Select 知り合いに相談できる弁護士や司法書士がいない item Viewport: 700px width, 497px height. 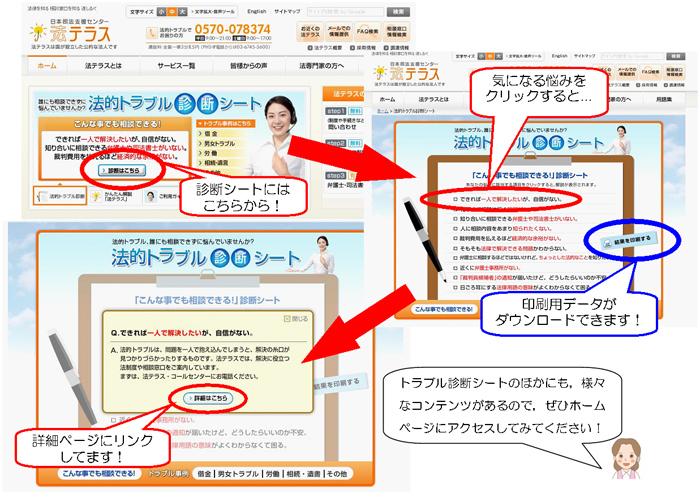point(515,219)
